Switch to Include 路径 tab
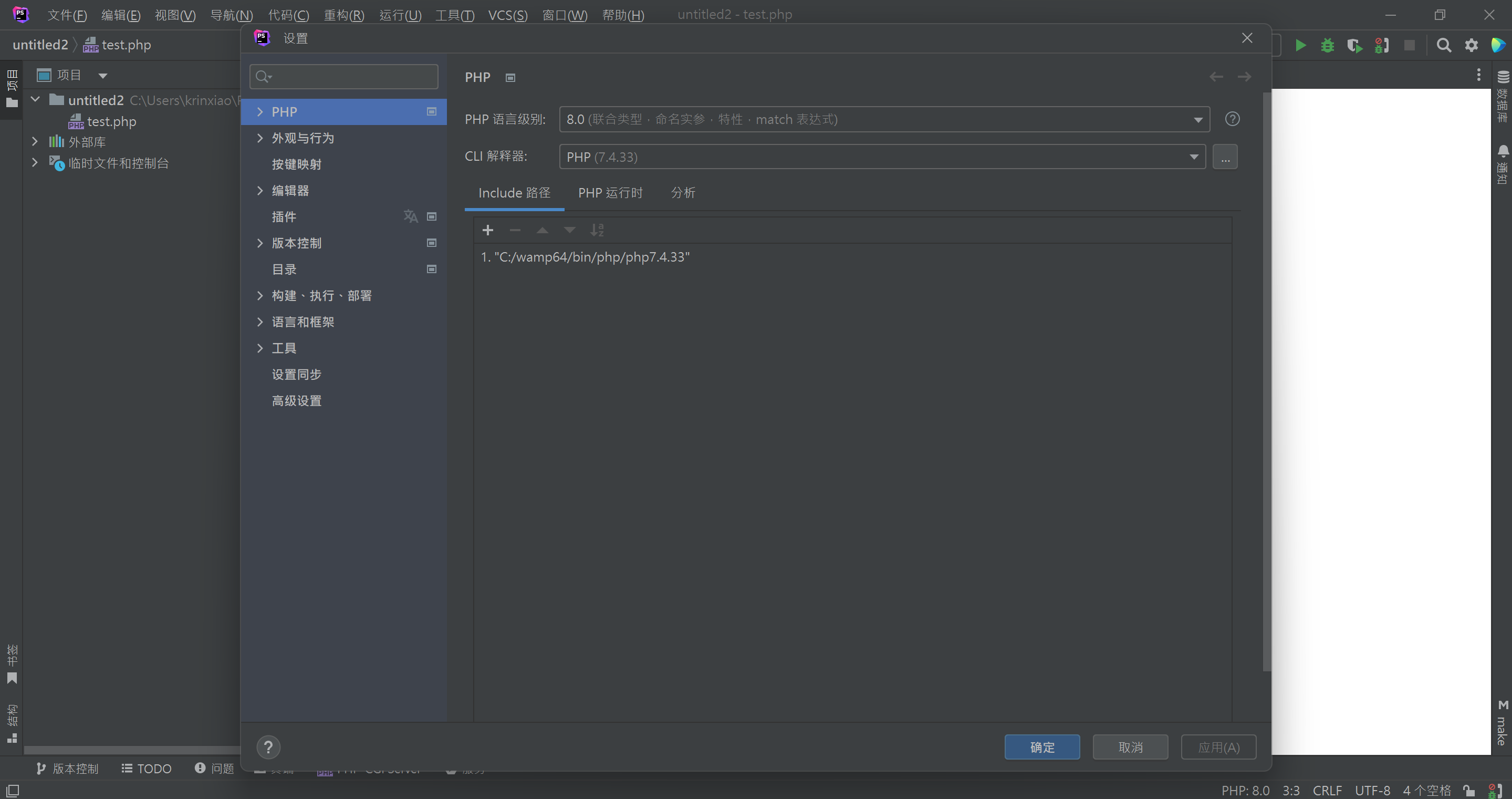The image size is (1512, 799). coord(514,193)
